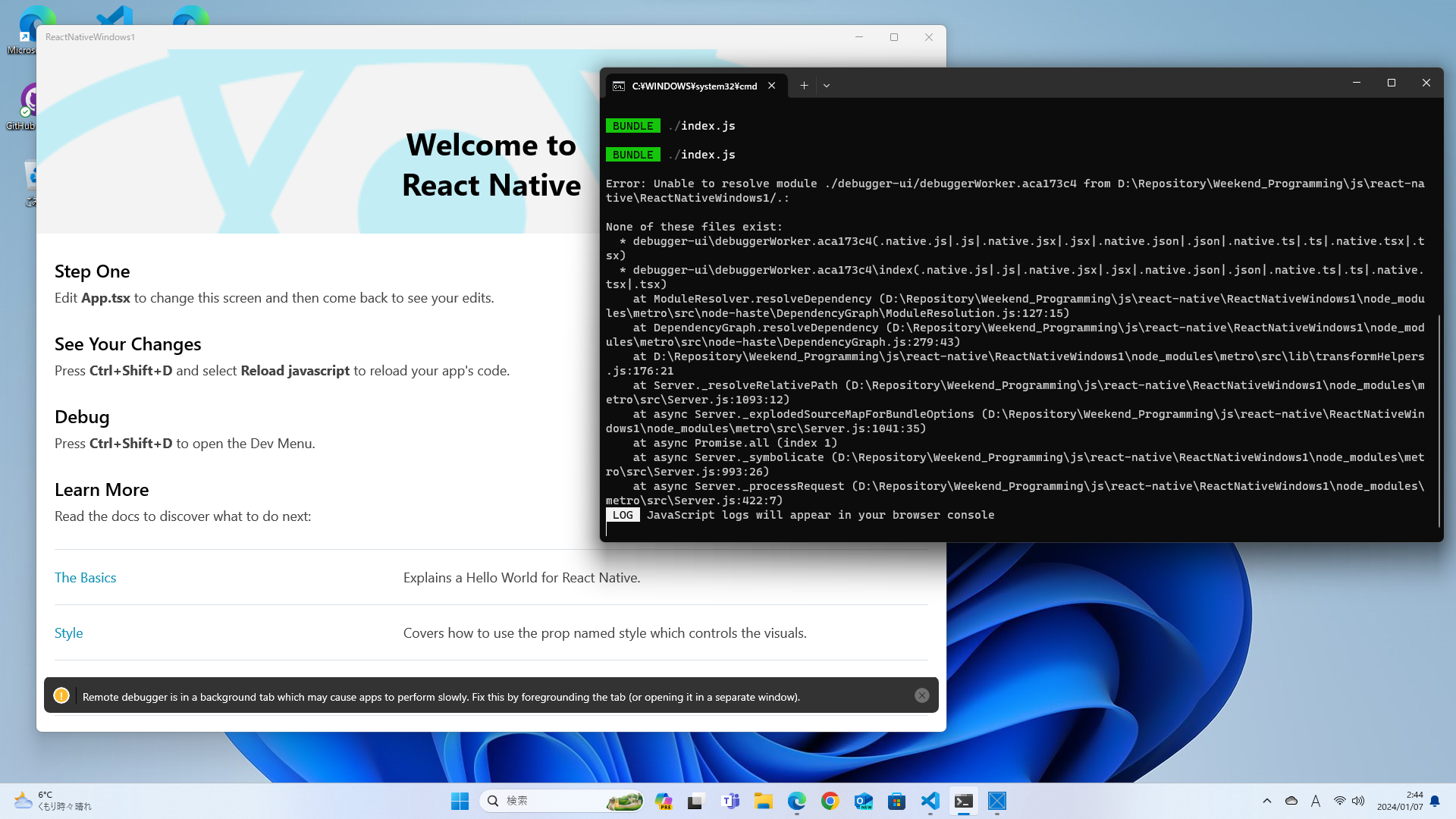Switch to ReactNativeWindows1 app taskbar icon
This screenshot has width=1456, height=819.
pyautogui.click(x=997, y=801)
